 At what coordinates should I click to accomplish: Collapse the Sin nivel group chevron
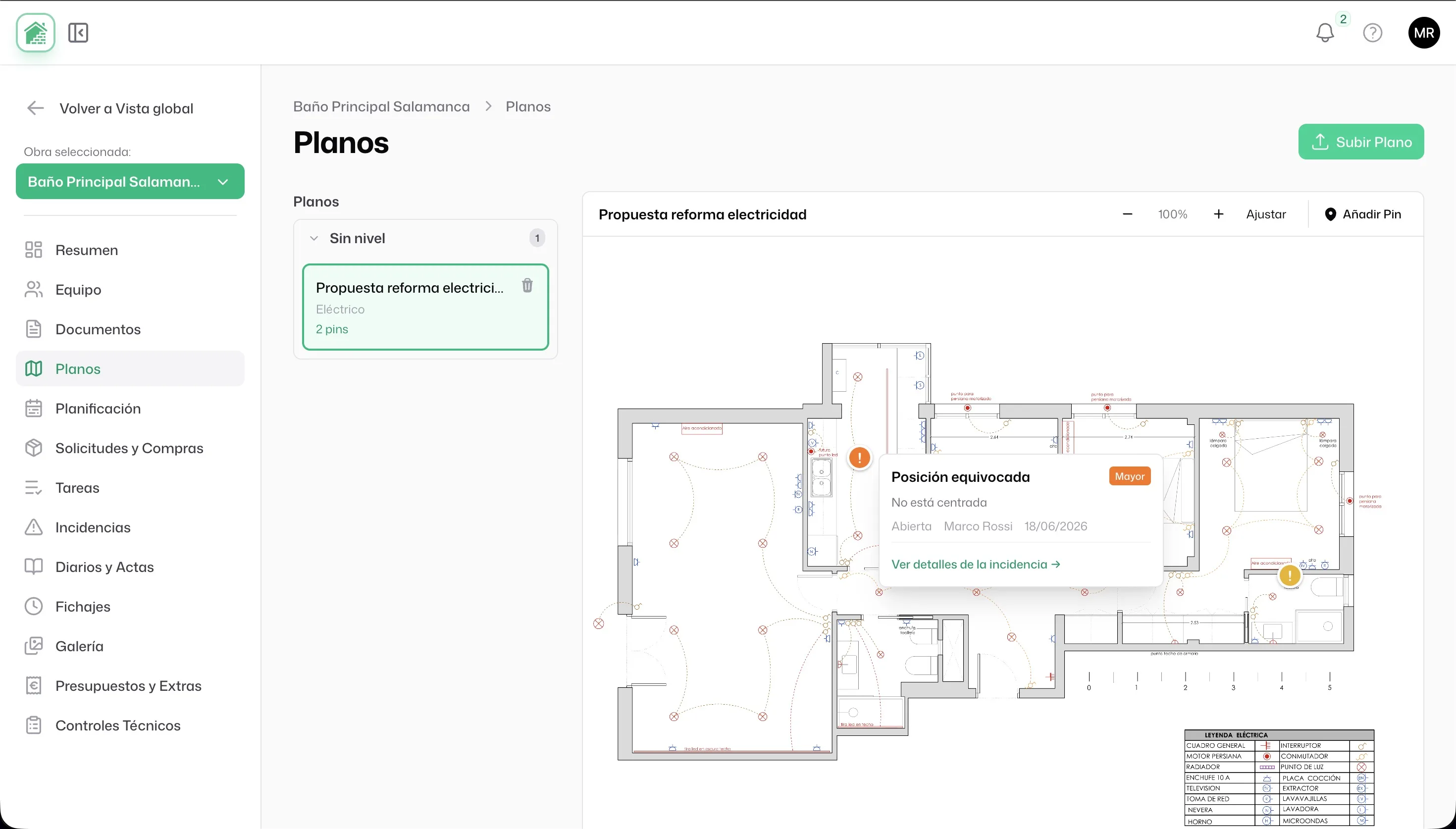313,239
